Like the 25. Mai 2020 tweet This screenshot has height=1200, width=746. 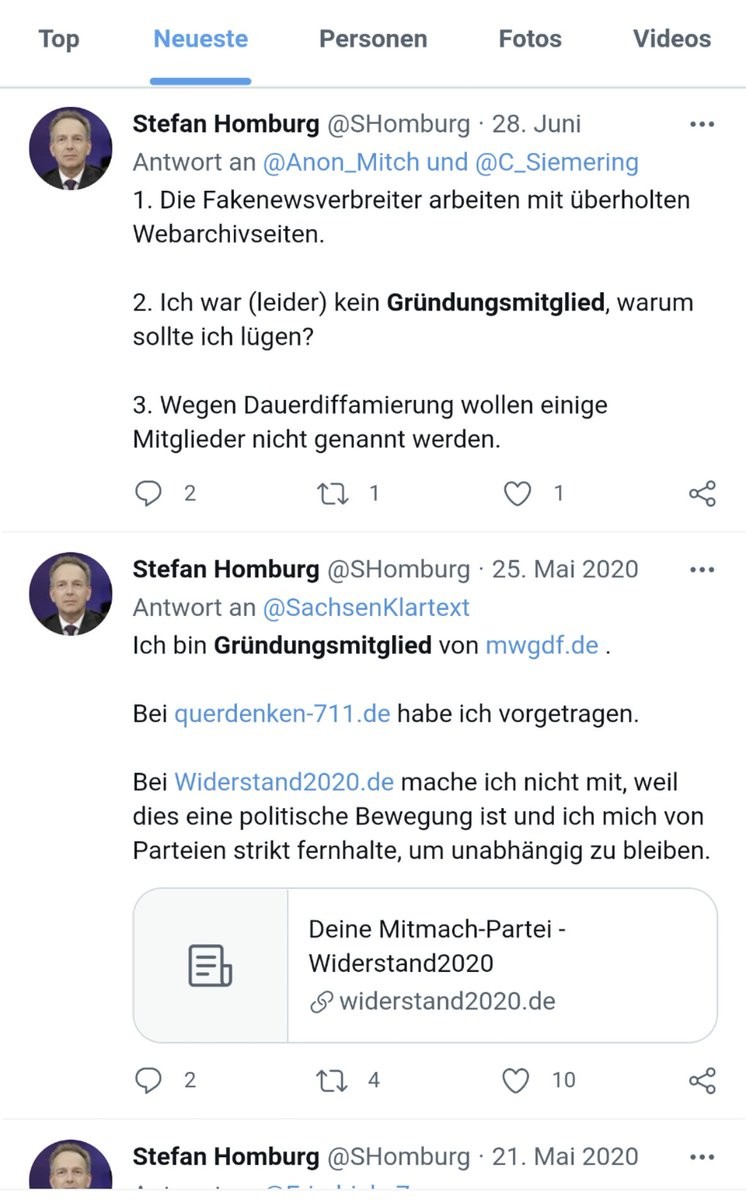tap(515, 1080)
